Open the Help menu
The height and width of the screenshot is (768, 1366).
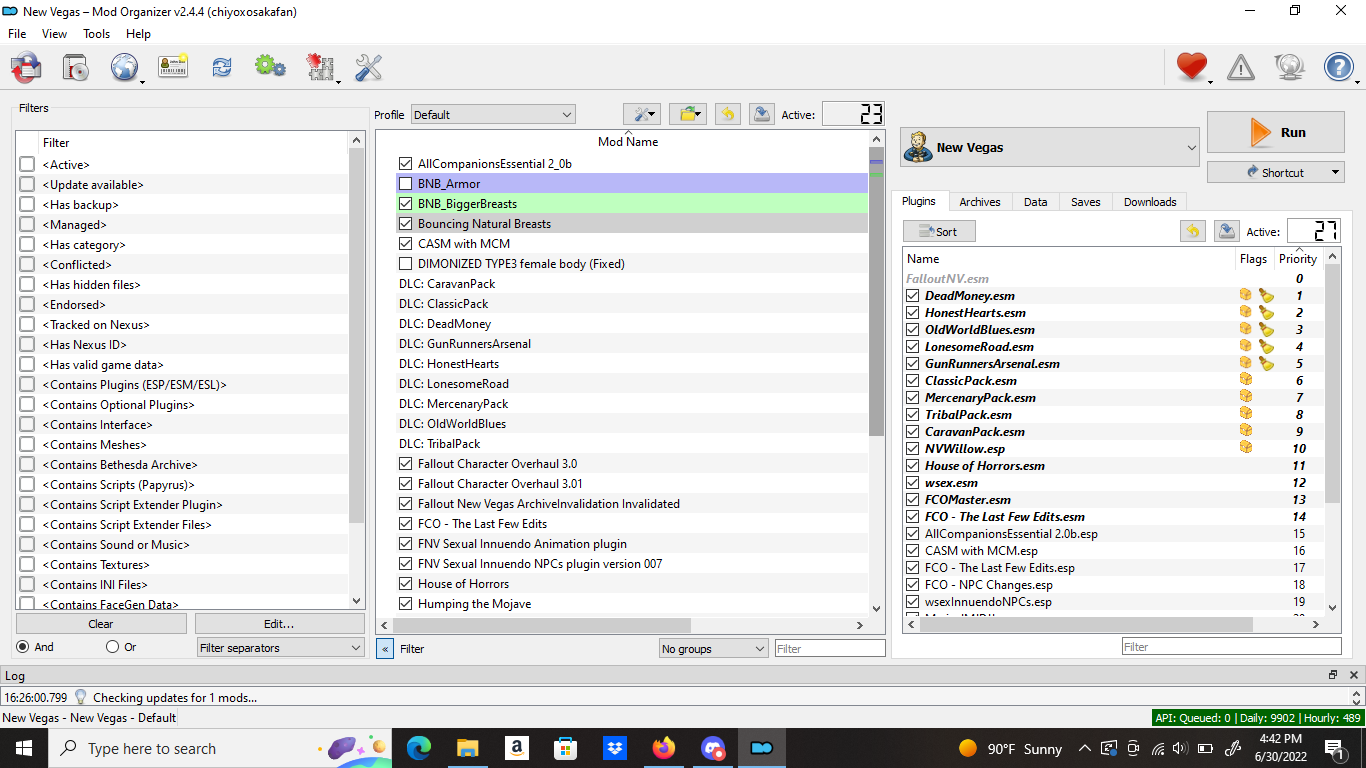[x=139, y=34]
